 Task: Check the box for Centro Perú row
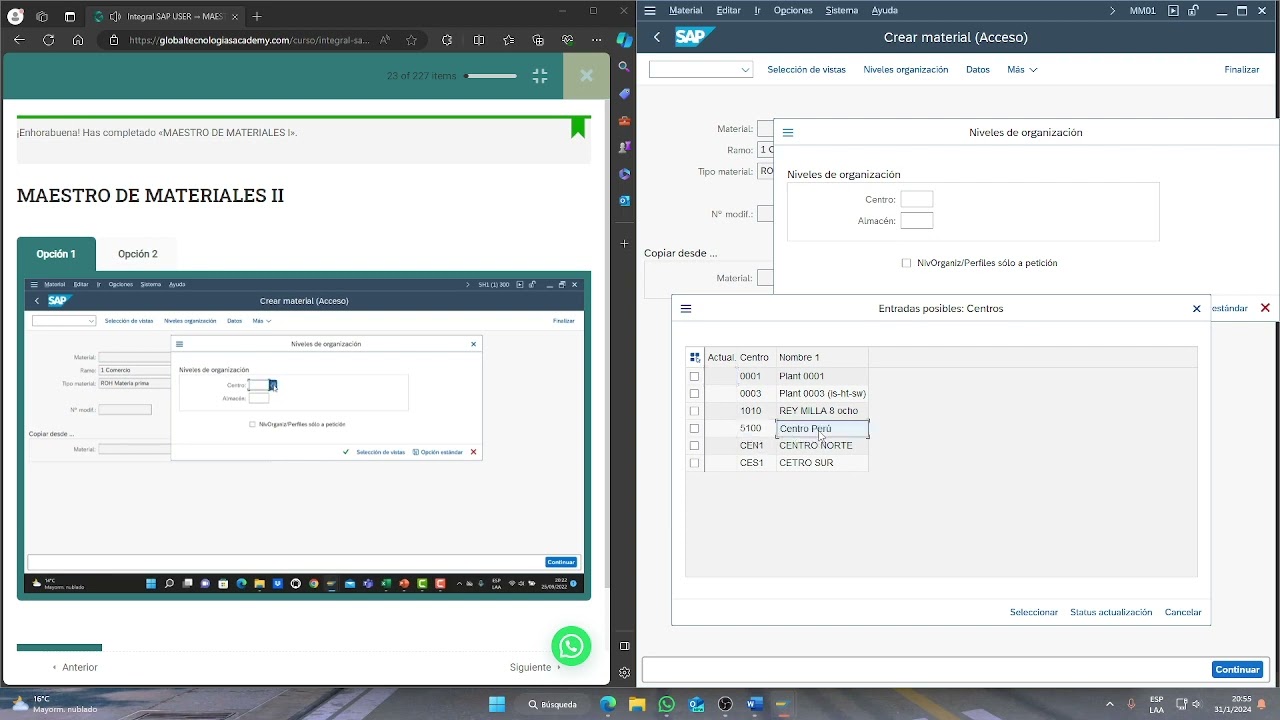[x=694, y=429]
